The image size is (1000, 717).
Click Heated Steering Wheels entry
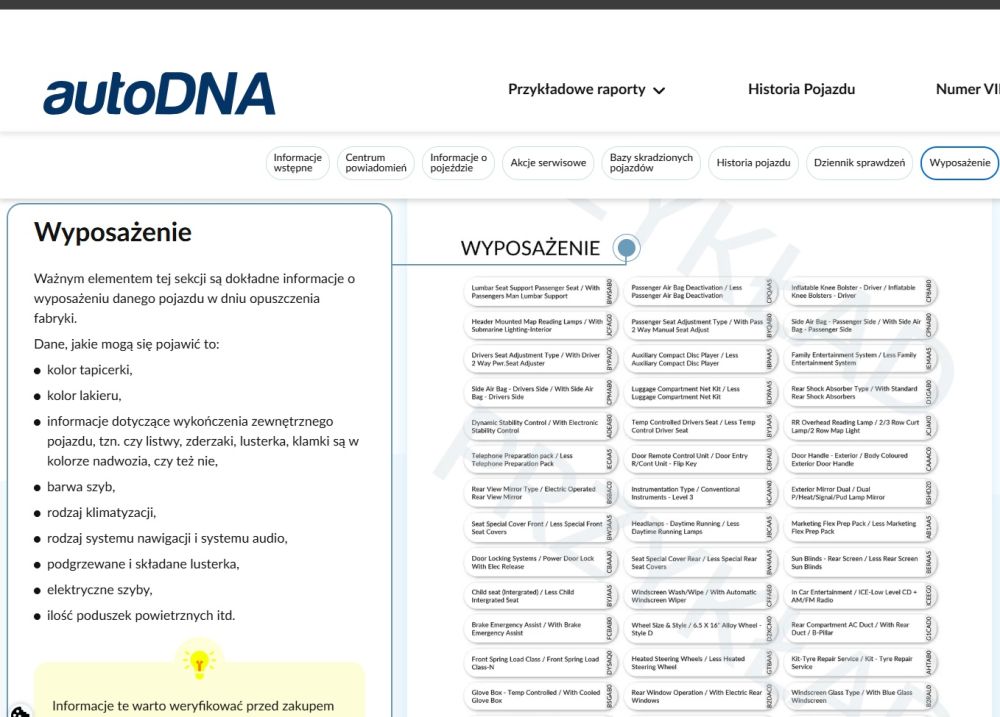coord(699,663)
